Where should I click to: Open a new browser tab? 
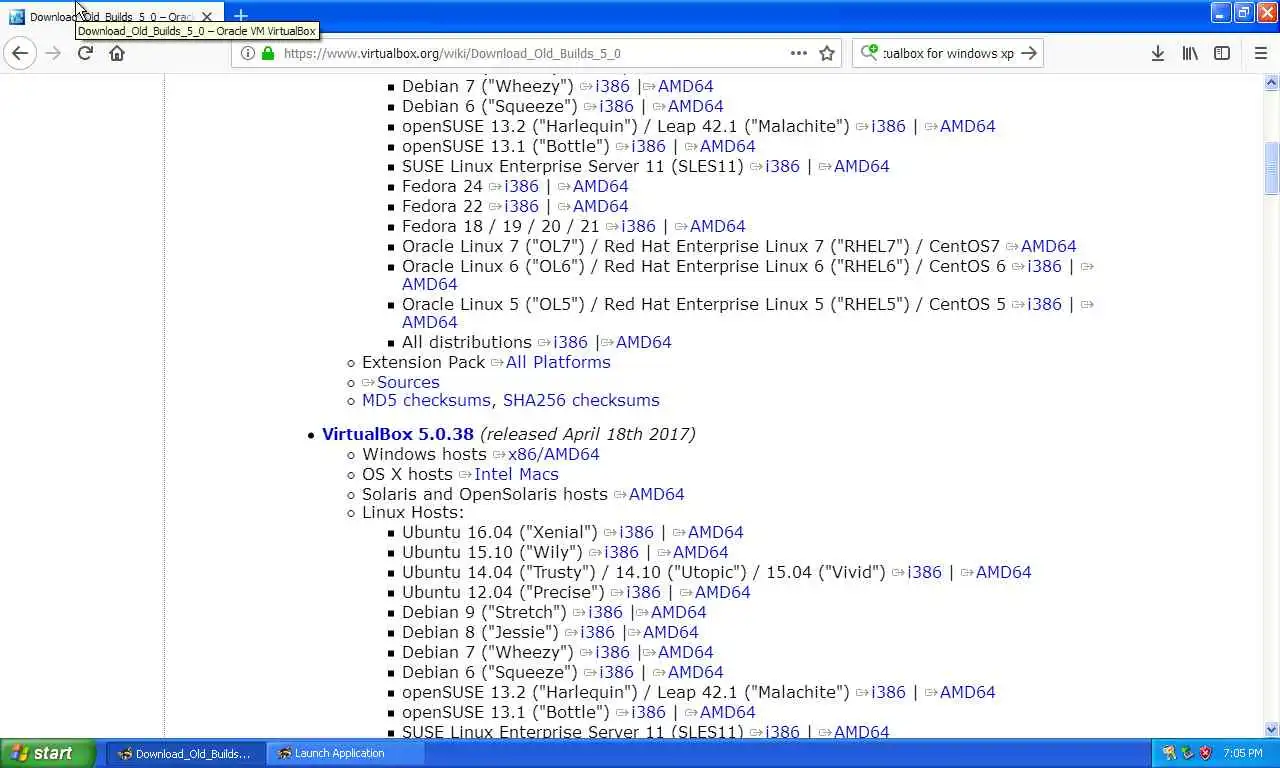[240, 16]
